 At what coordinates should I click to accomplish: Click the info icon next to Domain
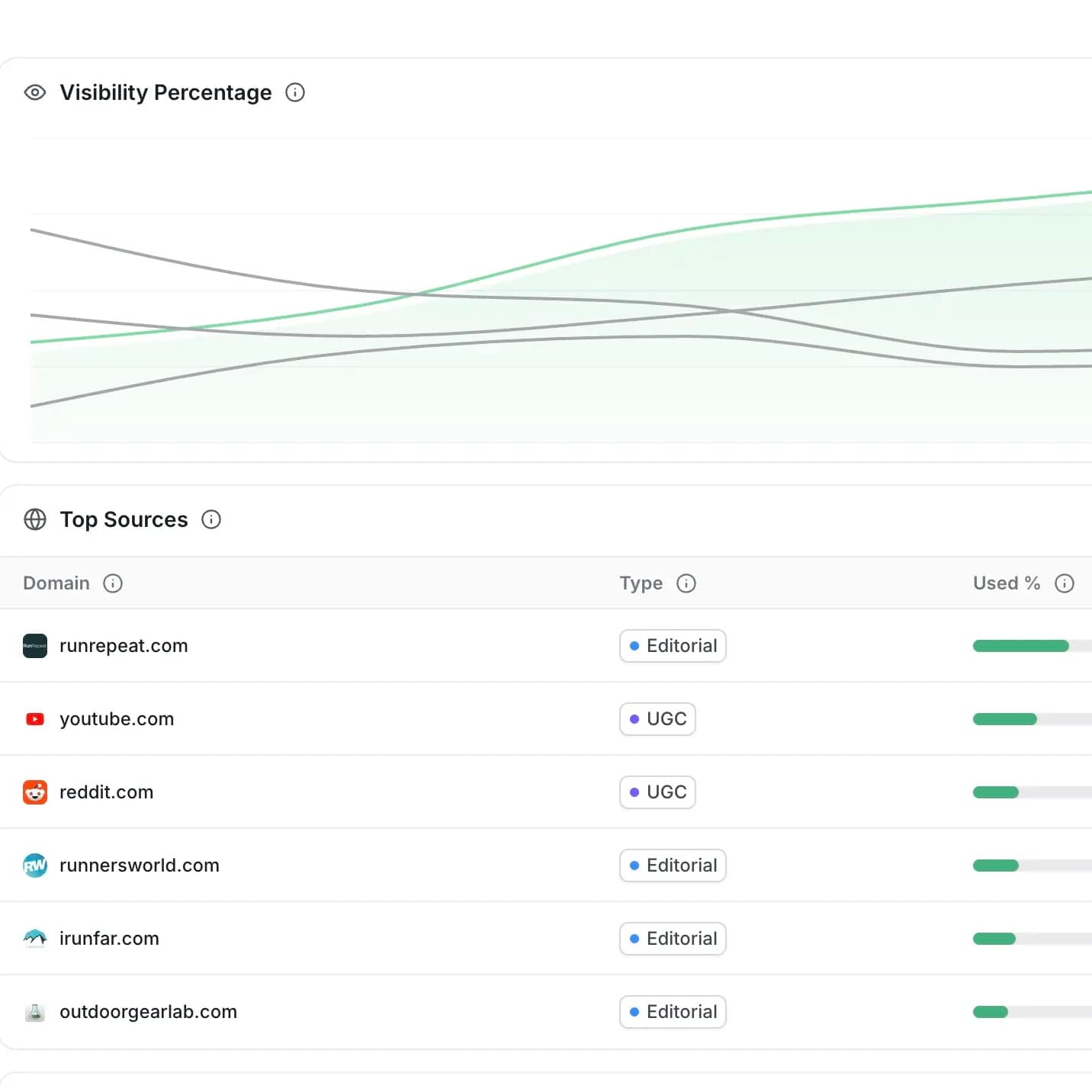coord(113,583)
